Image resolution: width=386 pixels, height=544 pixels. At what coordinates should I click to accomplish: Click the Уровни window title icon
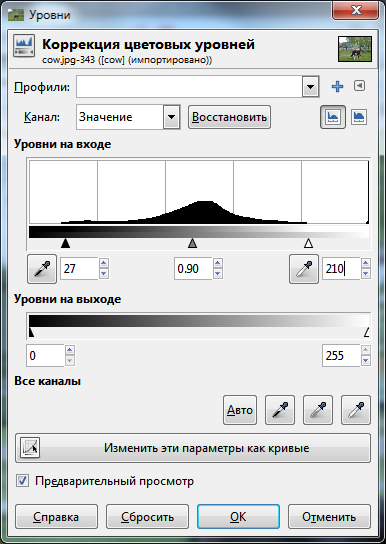[x=16, y=15]
